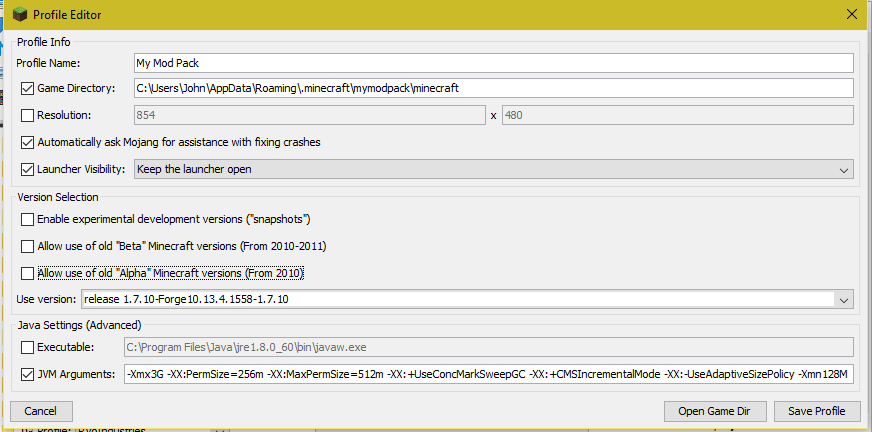Allow old Alpha Minecraft versions
The height and width of the screenshot is (432, 872).
(27, 273)
